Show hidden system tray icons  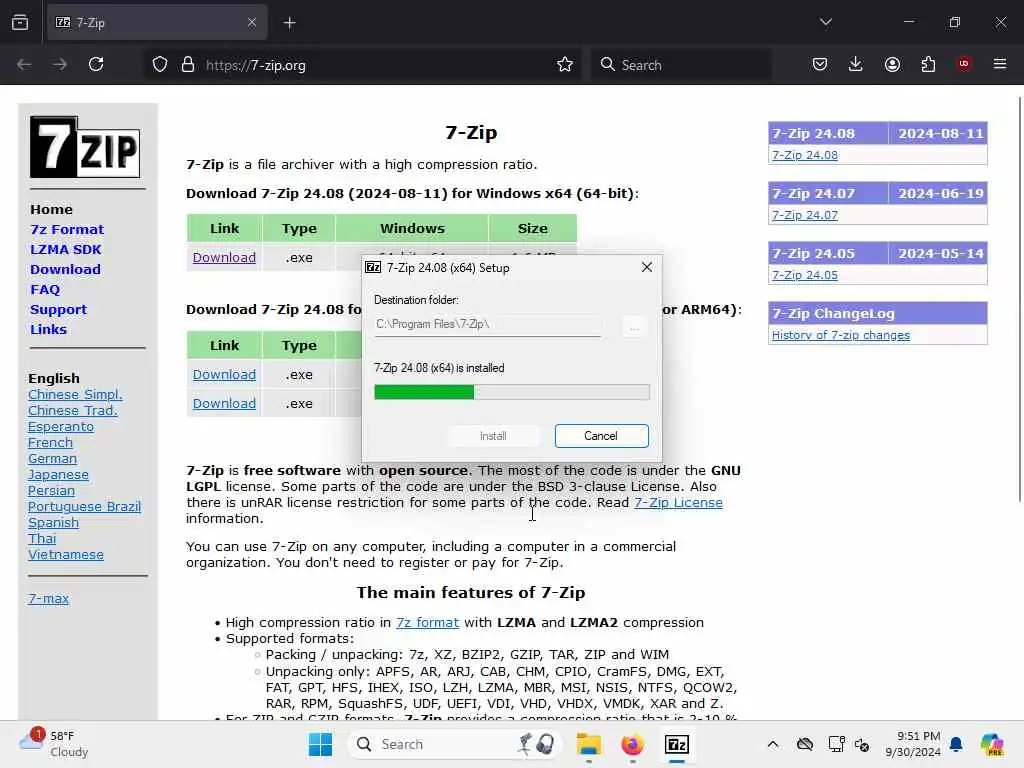pos(773,744)
